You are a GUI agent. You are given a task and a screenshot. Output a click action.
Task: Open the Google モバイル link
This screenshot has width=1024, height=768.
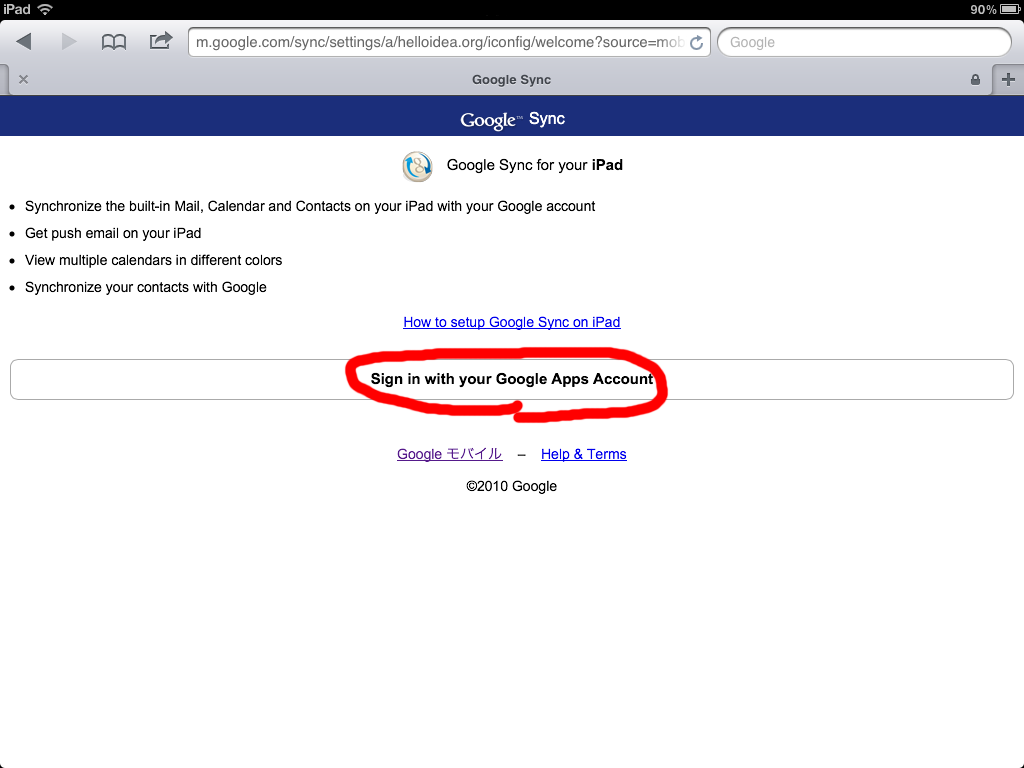pyautogui.click(x=449, y=455)
